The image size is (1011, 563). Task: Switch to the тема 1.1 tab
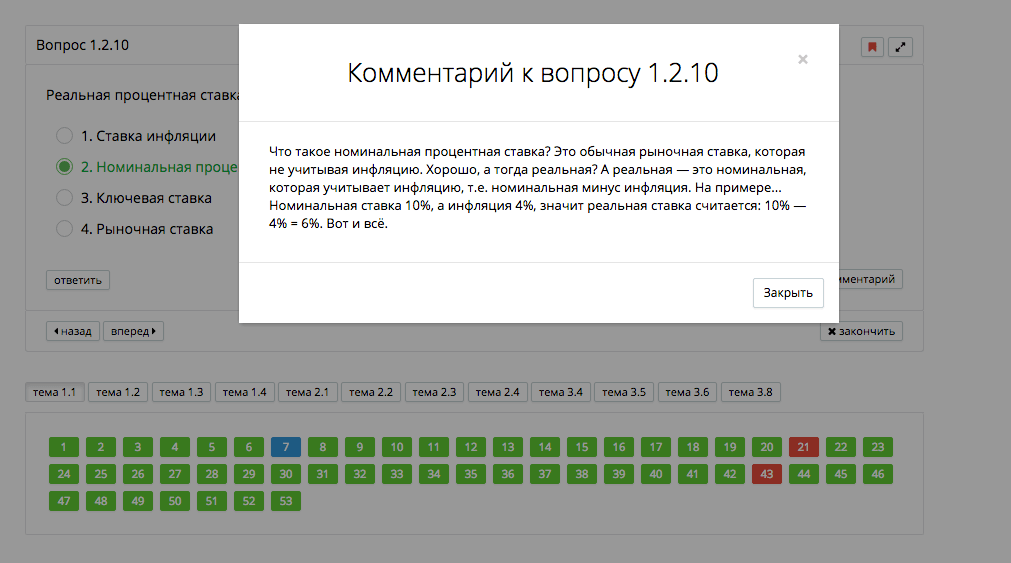[56, 392]
